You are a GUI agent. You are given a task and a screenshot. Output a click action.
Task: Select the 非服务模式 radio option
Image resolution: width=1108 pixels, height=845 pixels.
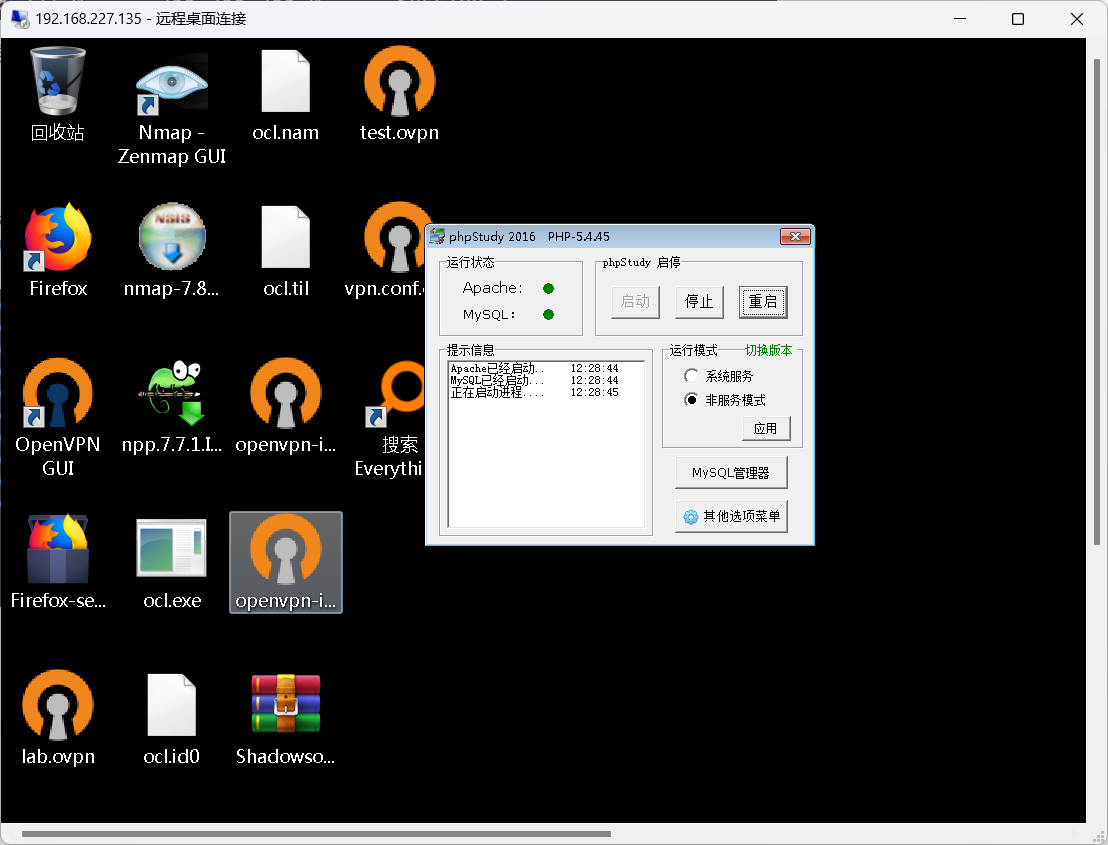(x=691, y=400)
